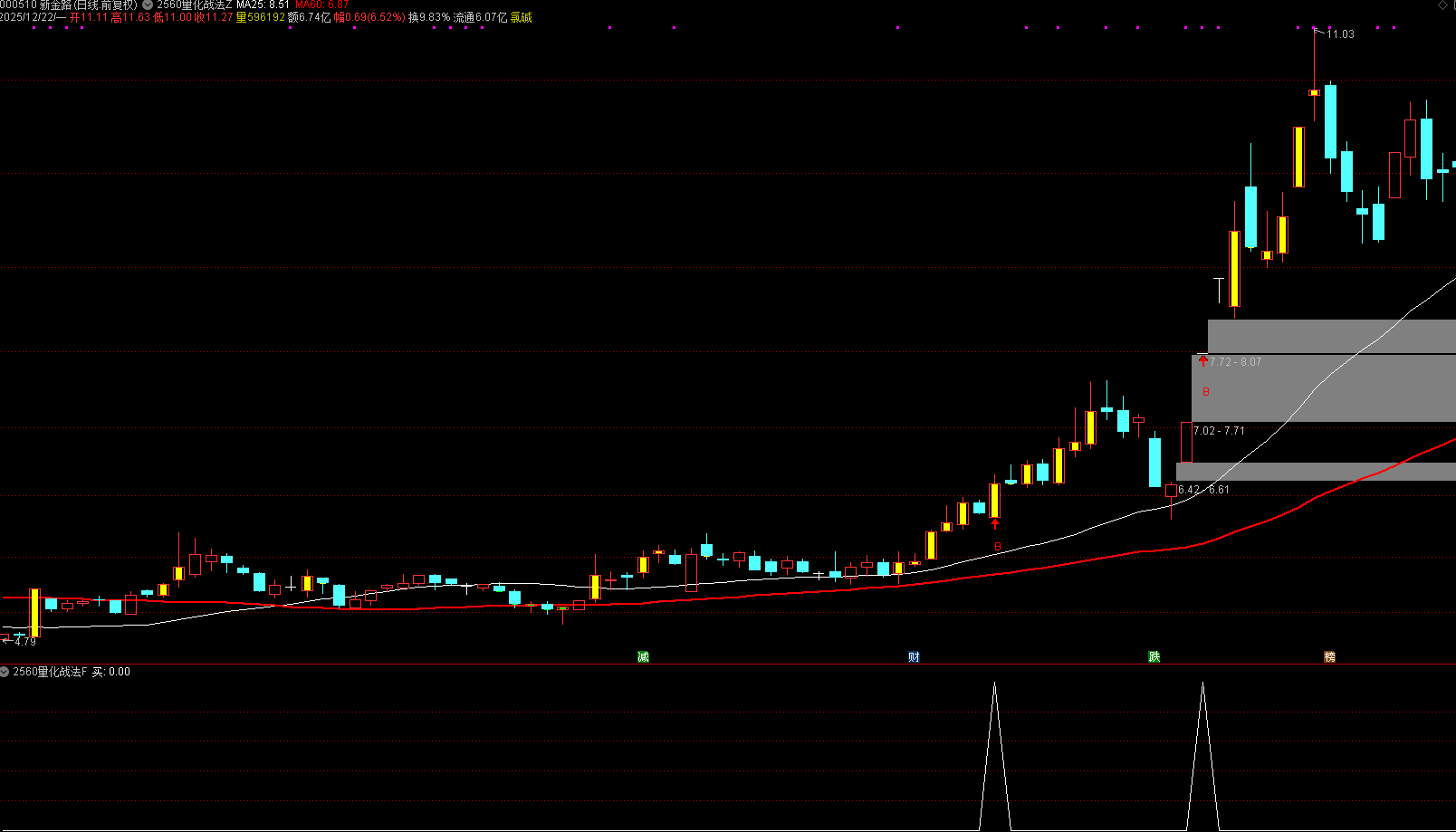Click the diamond icon in top-right corner
Image resolution: width=1456 pixels, height=832 pixels.
[1443, 5]
